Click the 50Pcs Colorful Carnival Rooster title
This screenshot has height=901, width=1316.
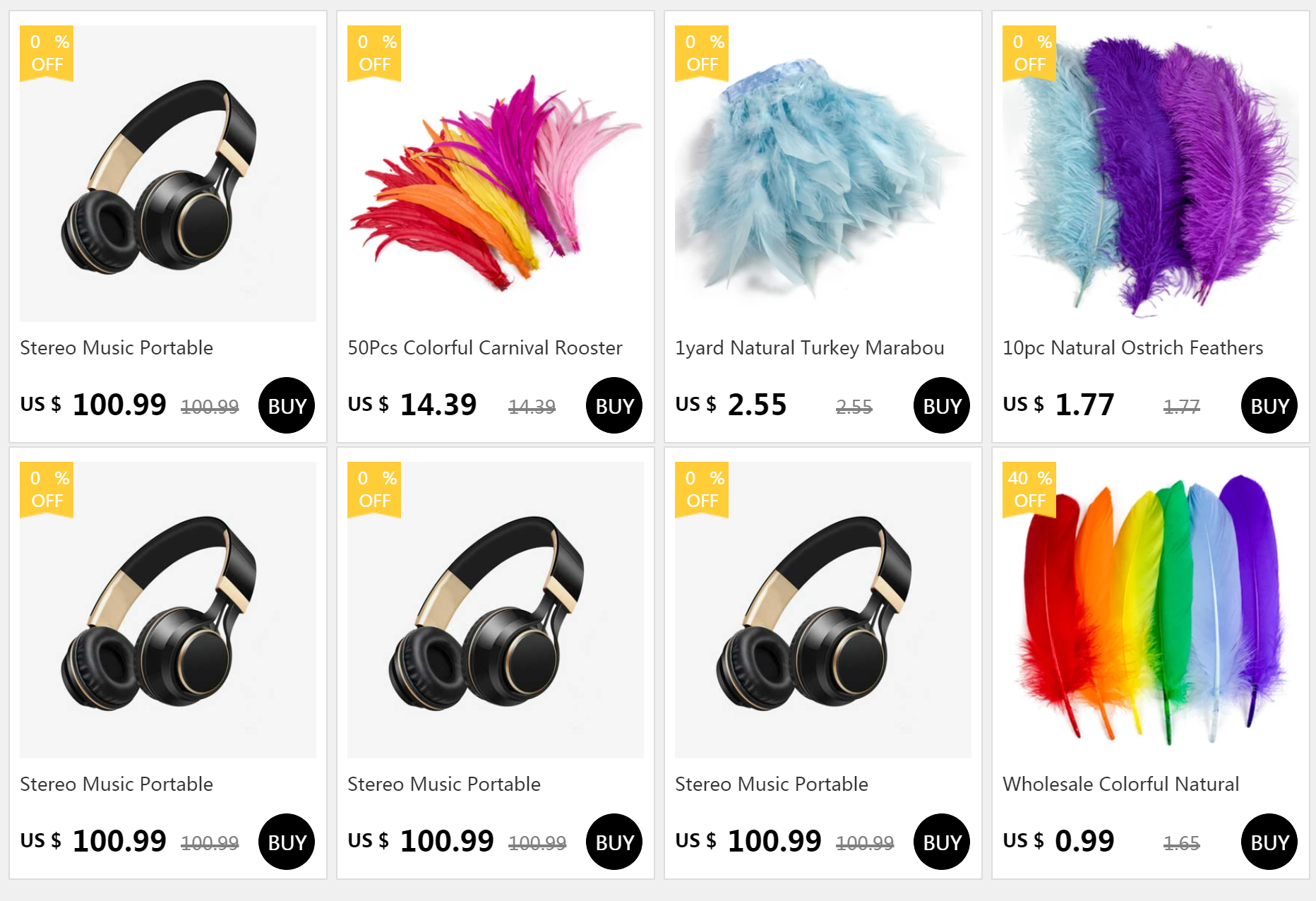point(485,348)
